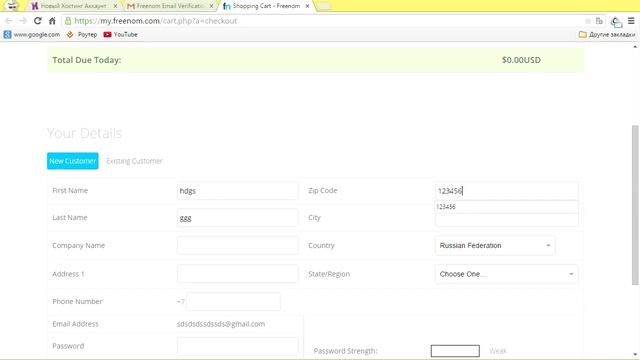This screenshot has height=360, width=640.
Task: Open the Роутер bookmark
Action: (x=82, y=35)
